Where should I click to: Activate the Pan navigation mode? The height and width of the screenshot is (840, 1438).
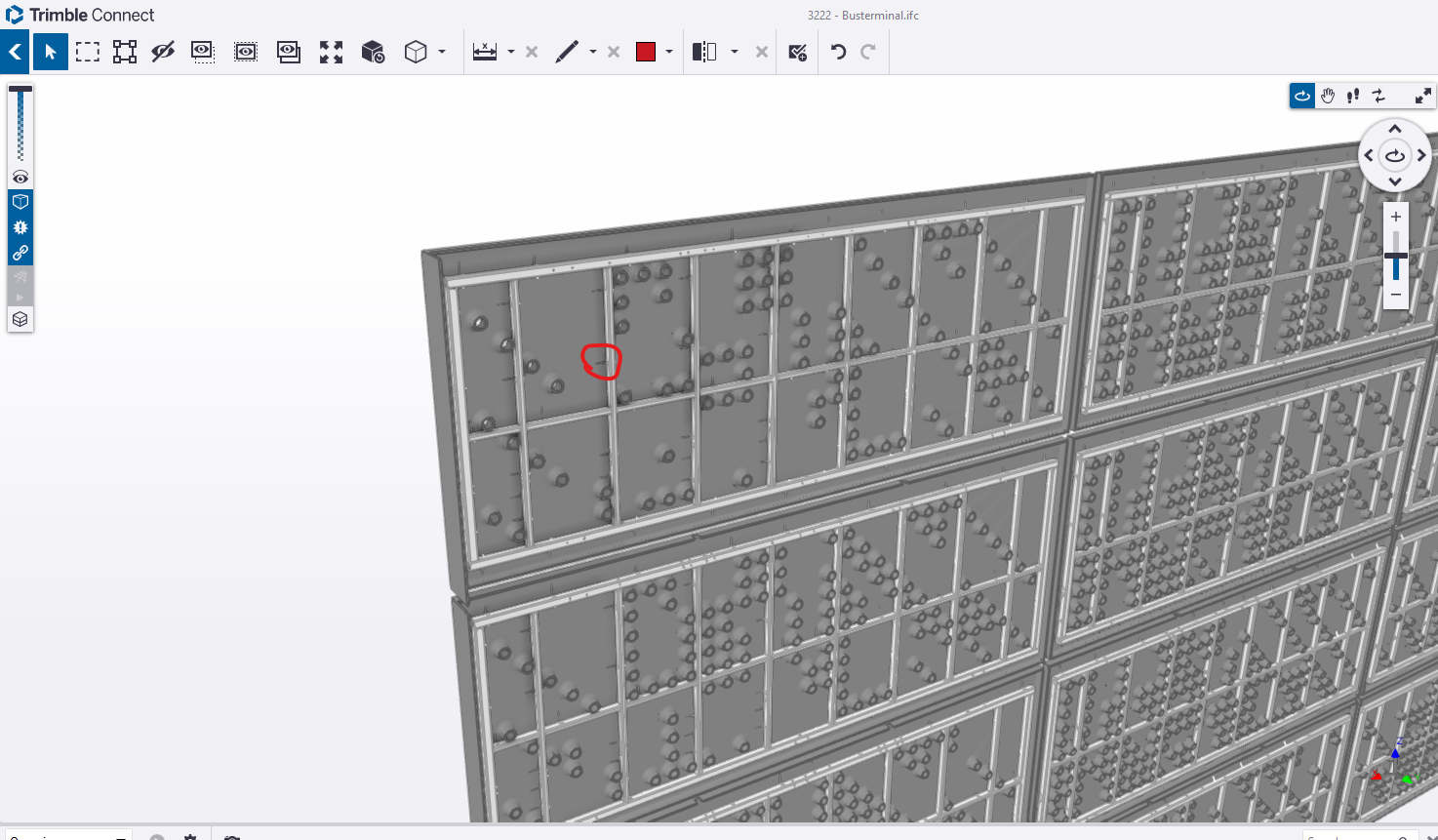point(1327,95)
